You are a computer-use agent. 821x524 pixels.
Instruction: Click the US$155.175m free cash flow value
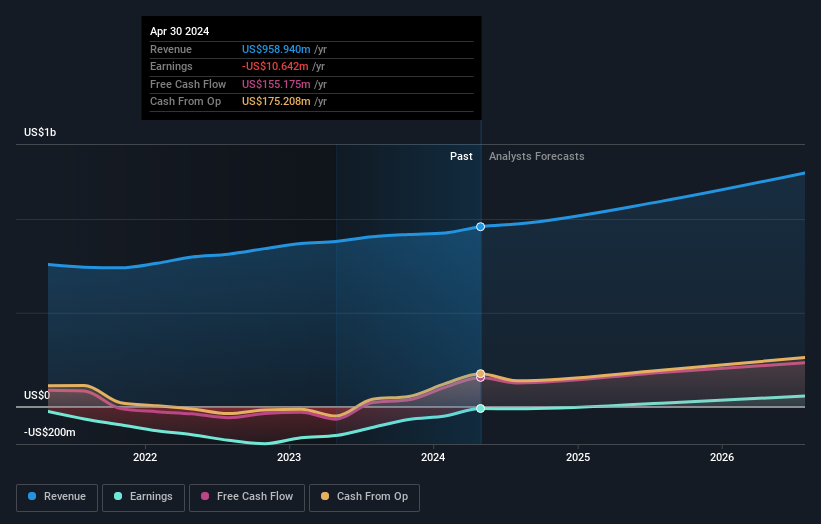point(276,84)
